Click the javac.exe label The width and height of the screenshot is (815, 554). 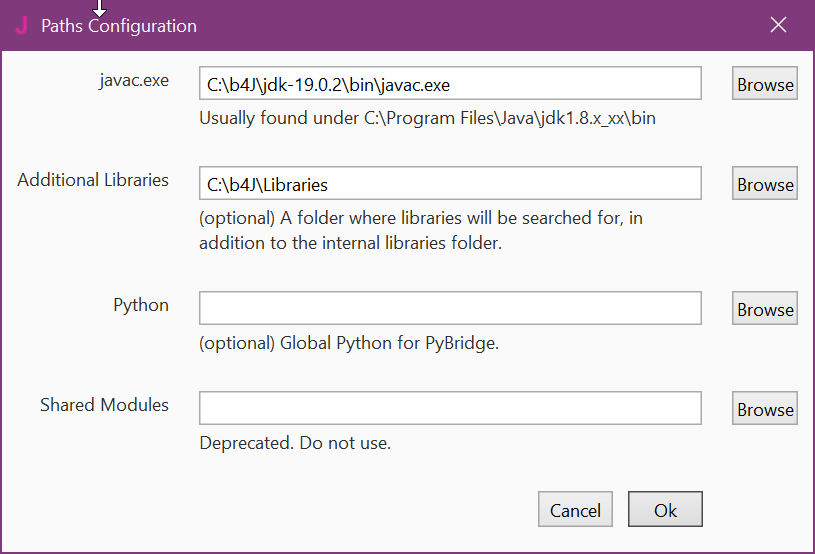(134, 81)
